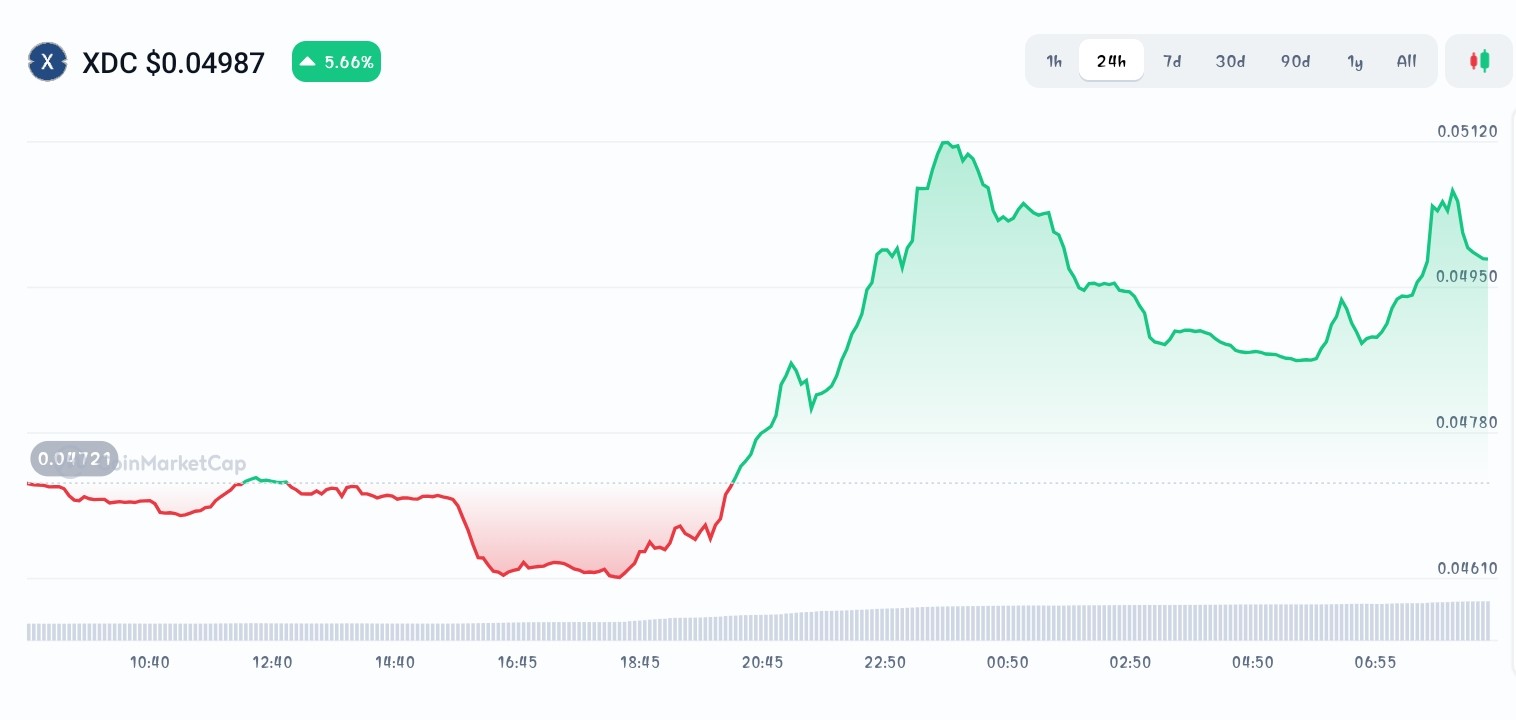Choose the 1y period option

point(1355,61)
